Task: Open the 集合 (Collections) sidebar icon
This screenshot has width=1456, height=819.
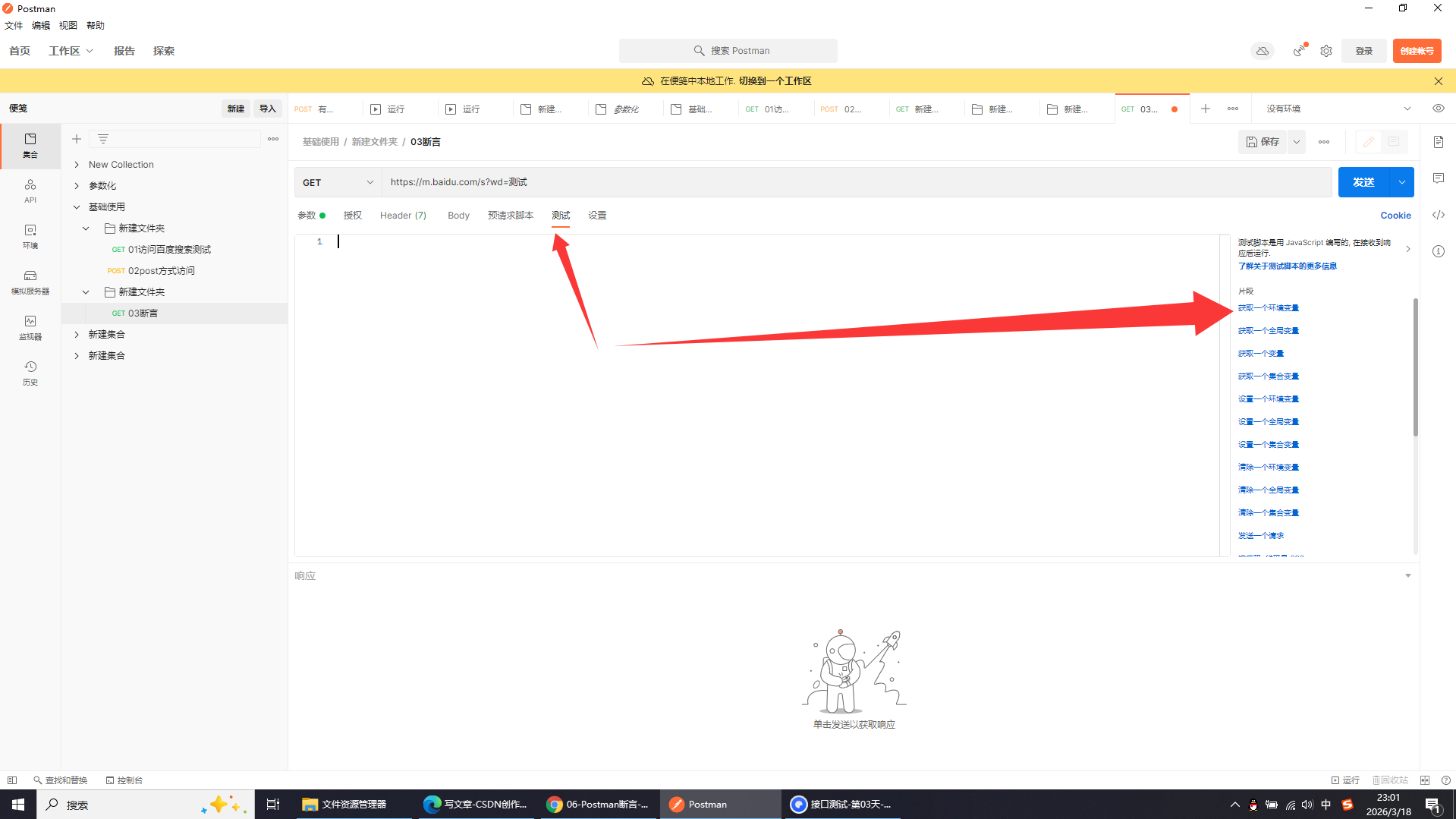Action: coord(30,145)
